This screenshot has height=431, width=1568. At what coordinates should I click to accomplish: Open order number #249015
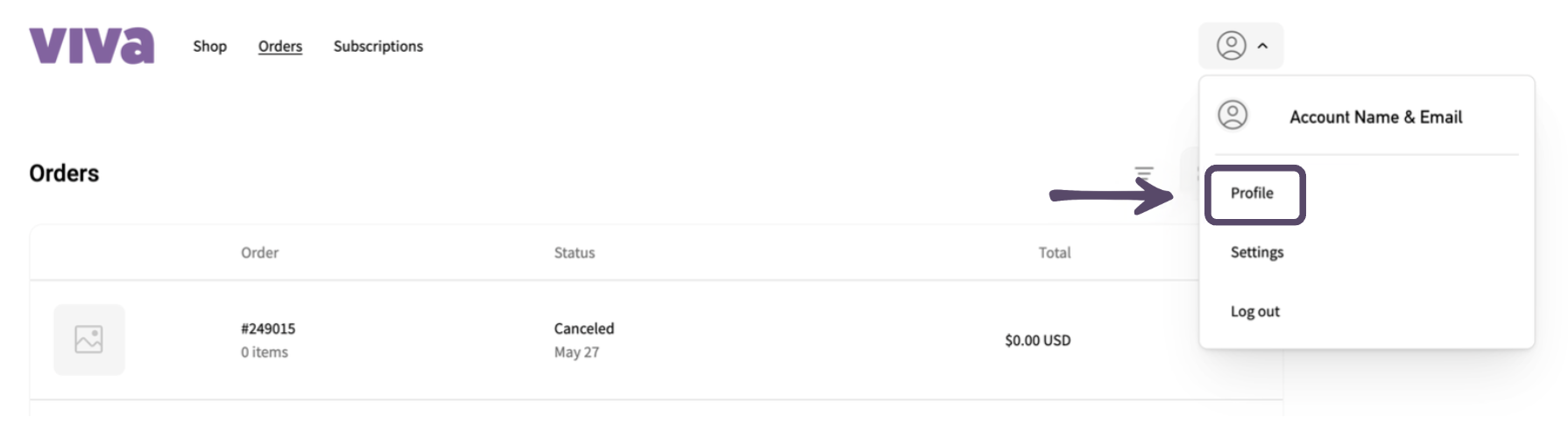click(268, 329)
